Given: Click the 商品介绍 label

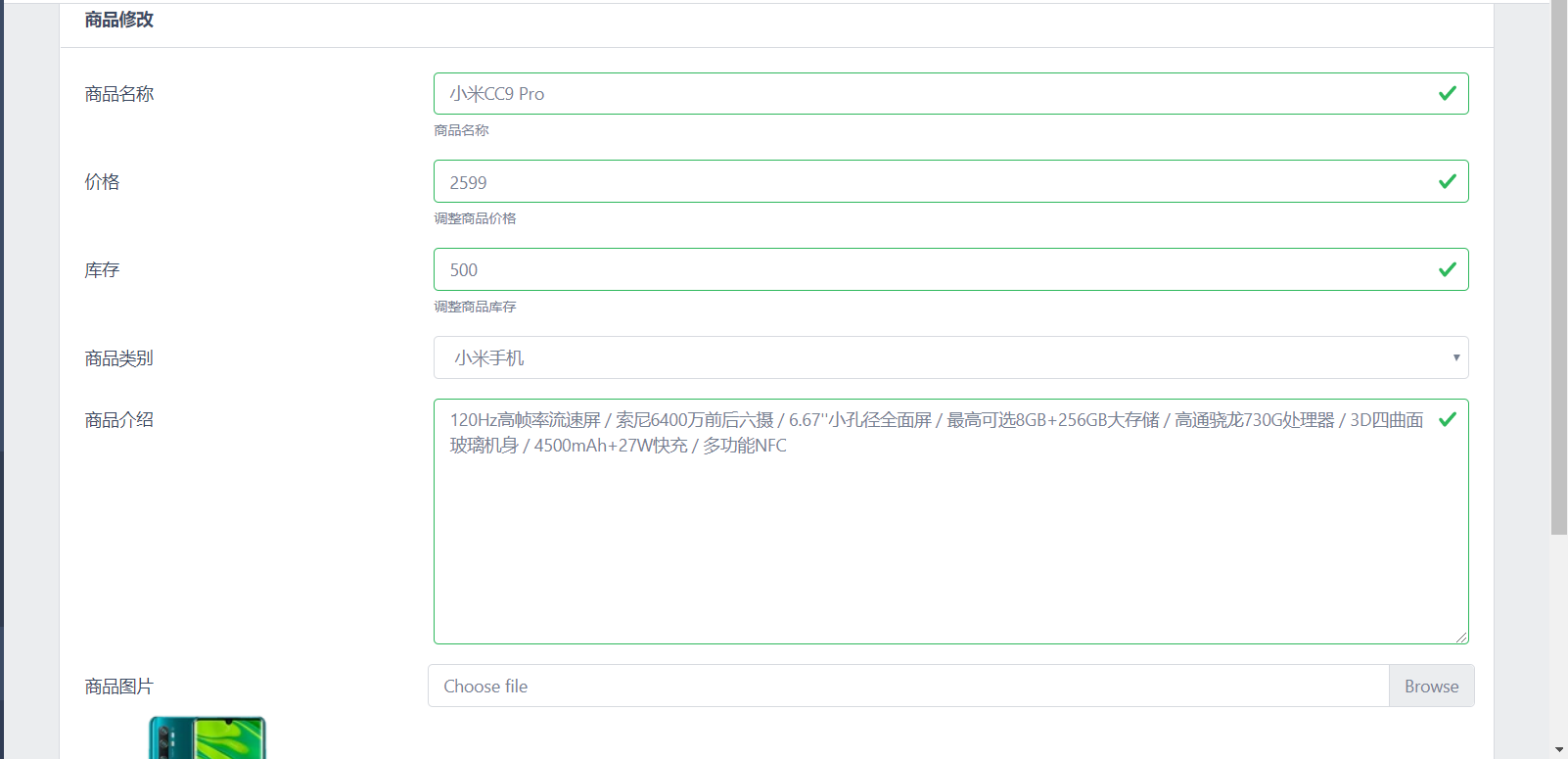Looking at the screenshot, I should click(119, 420).
